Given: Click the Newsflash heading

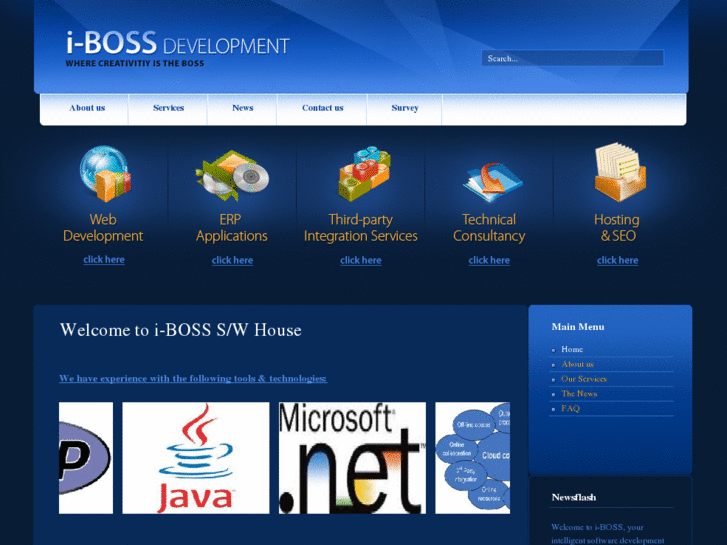Looking at the screenshot, I should coord(574,497).
